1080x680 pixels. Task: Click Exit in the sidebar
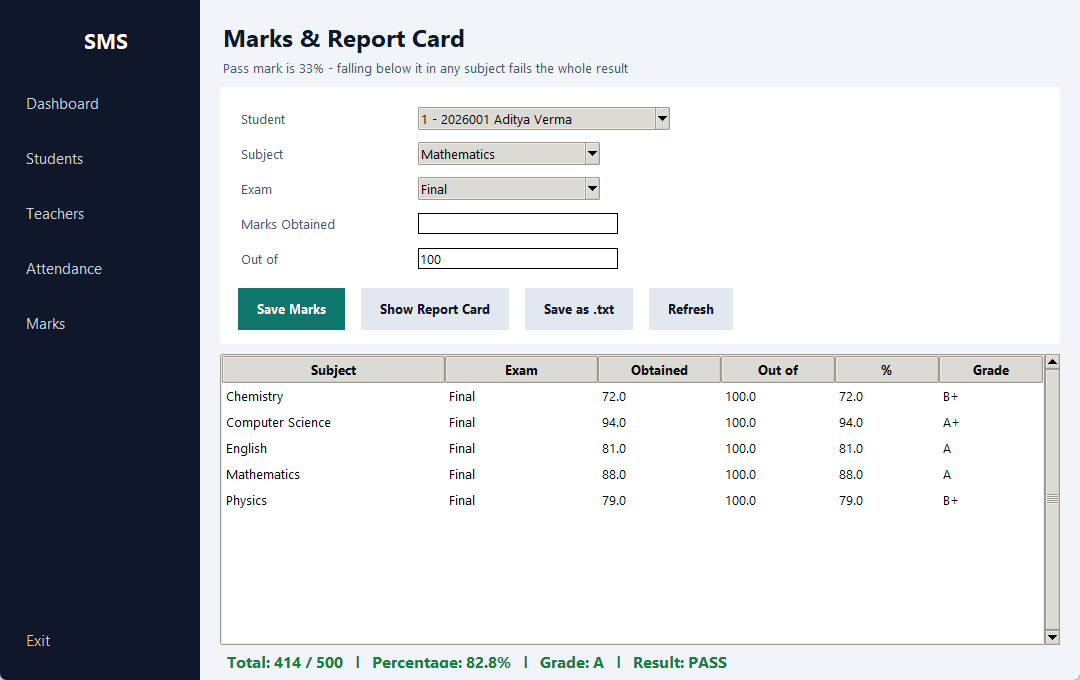[38, 641]
